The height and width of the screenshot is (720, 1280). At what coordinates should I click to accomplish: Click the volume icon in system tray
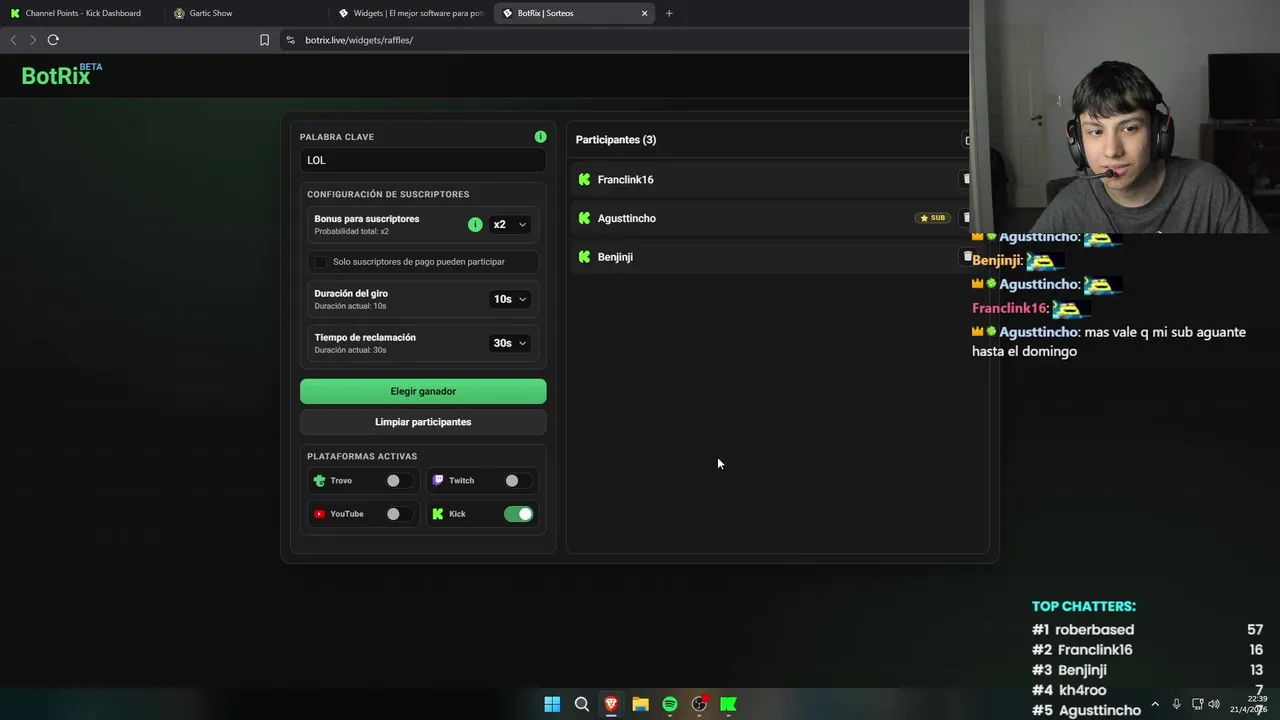tap(1214, 704)
